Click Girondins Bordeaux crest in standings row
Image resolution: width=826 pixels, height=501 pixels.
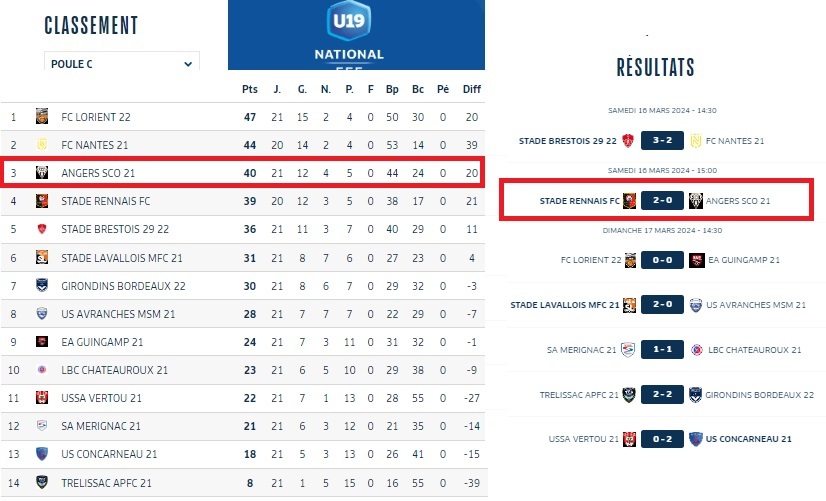[x=42, y=286]
